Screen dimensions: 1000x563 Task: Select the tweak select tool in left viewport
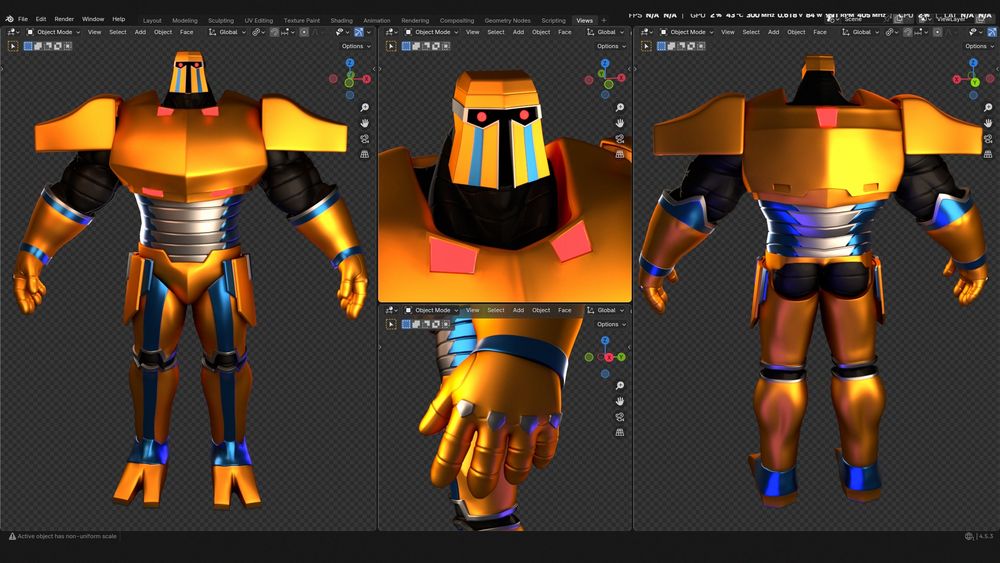tap(13, 46)
